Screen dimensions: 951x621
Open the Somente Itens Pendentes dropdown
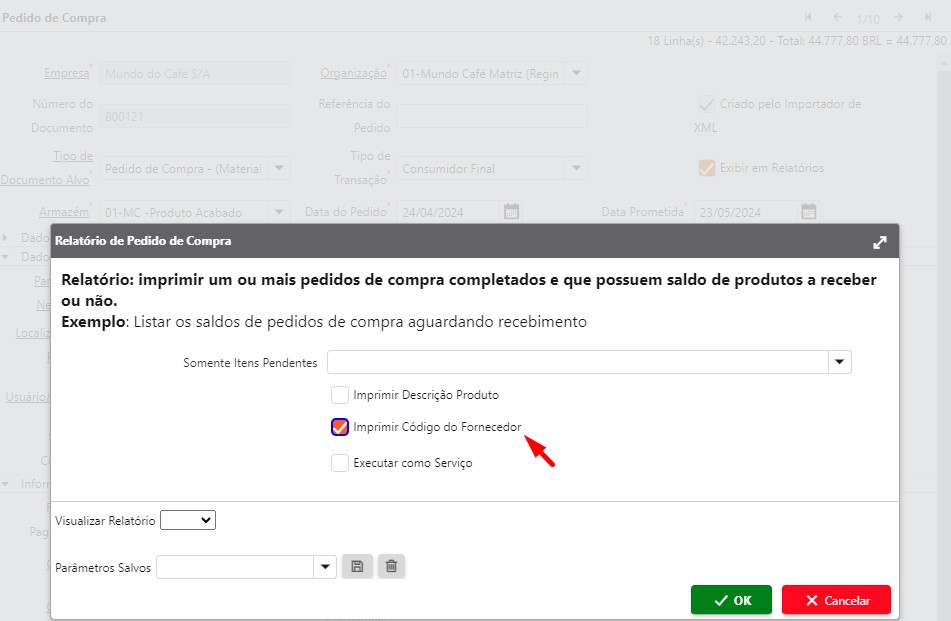point(840,362)
